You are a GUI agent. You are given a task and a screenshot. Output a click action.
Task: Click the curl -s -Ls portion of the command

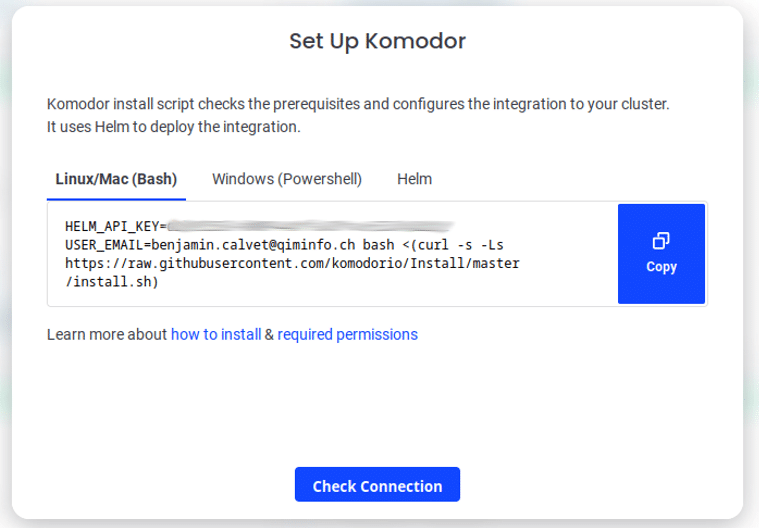click(x=460, y=245)
